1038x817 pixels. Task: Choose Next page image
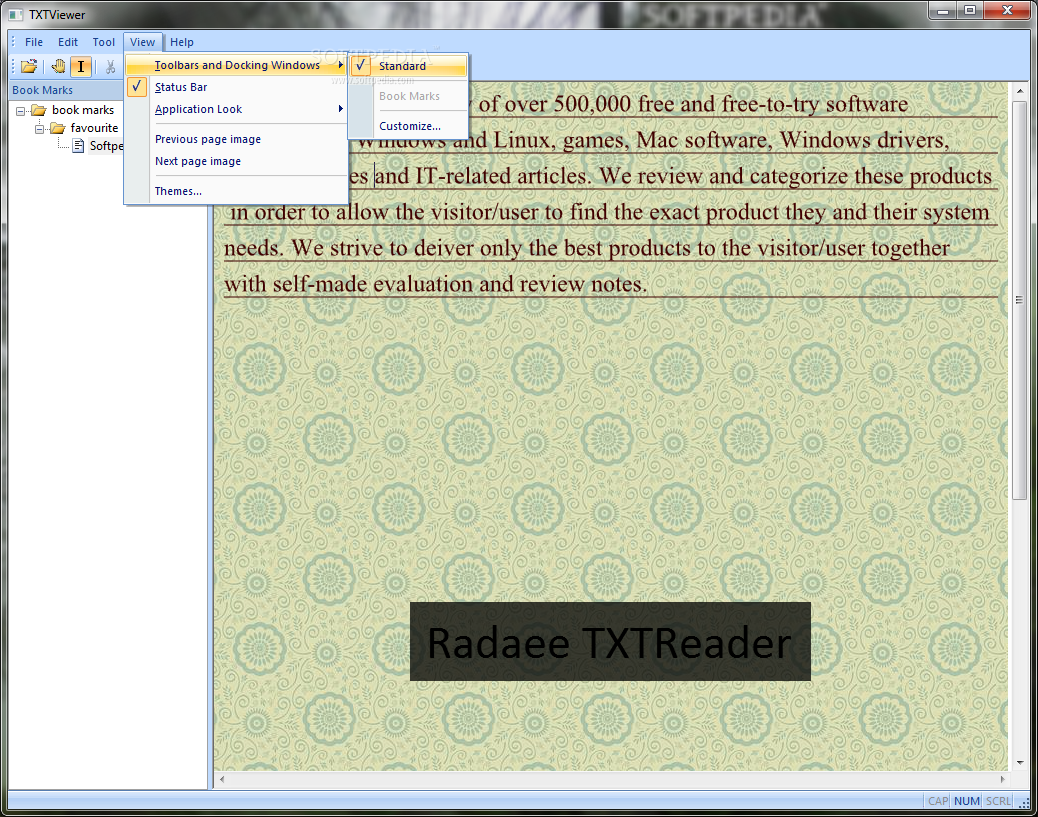click(198, 161)
